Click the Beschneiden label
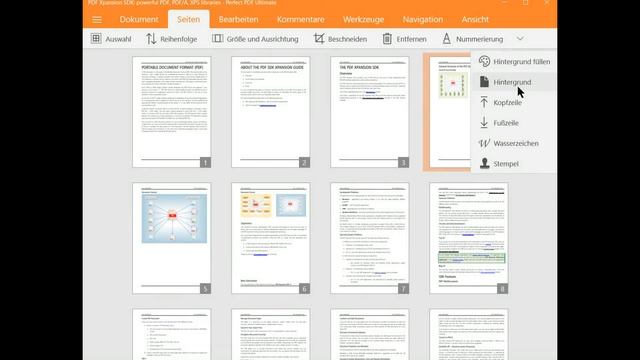 click(x=347, y=39)
